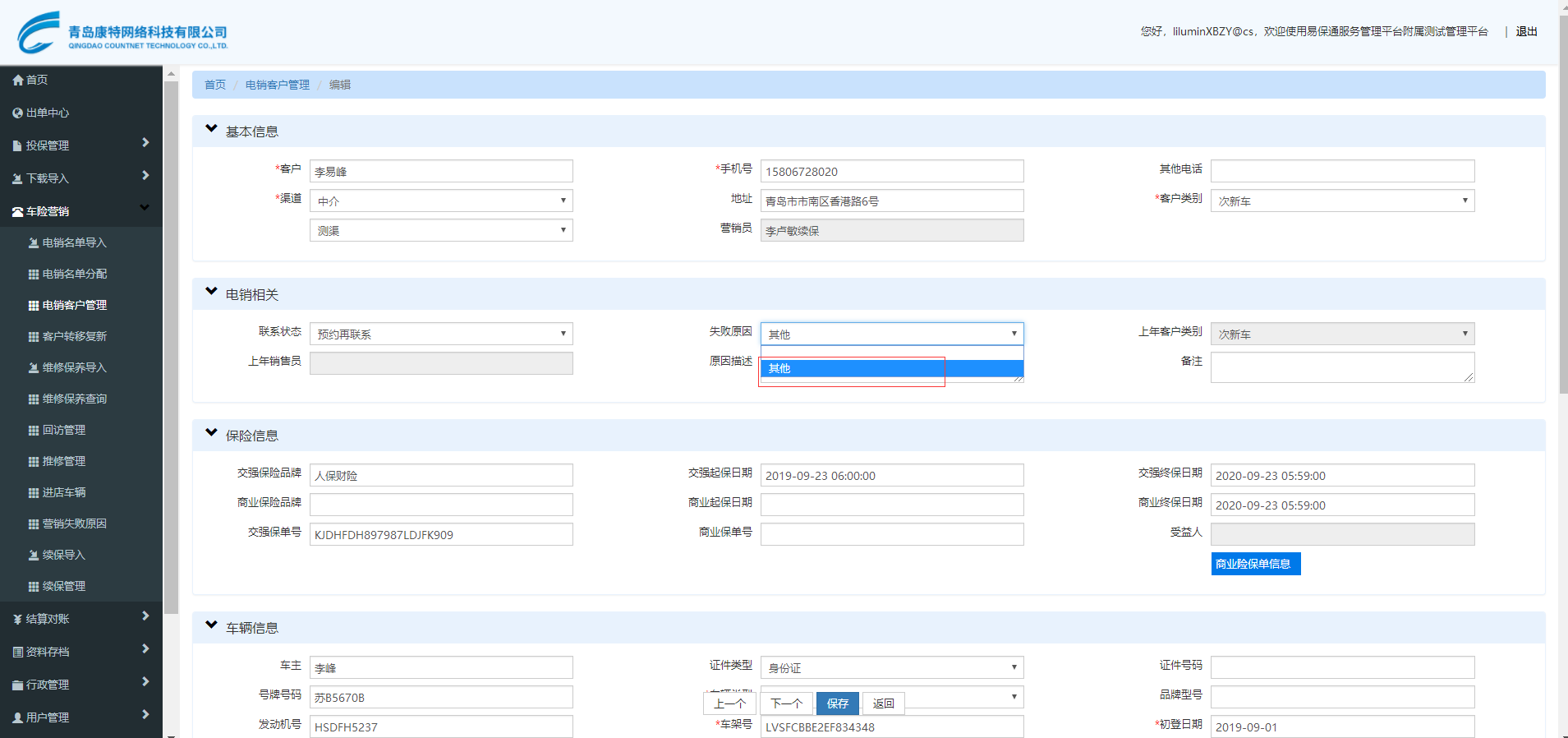Open the 联系状态 dropdown
Image resolution: width=1568 pixels, height=738 pixels.
point(441,334)
